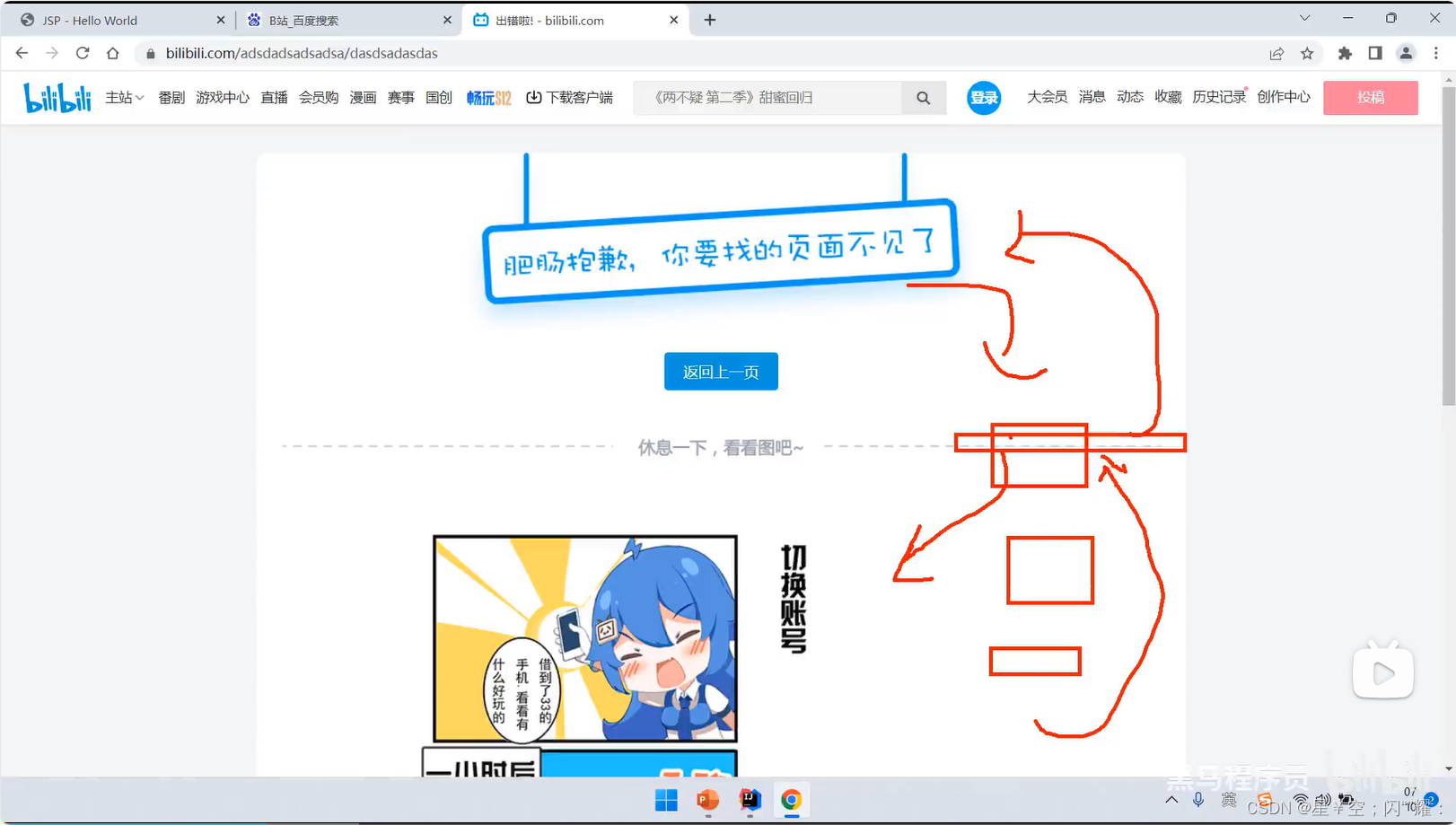Open the tab search dropdown arrow

click(1304, 18)
